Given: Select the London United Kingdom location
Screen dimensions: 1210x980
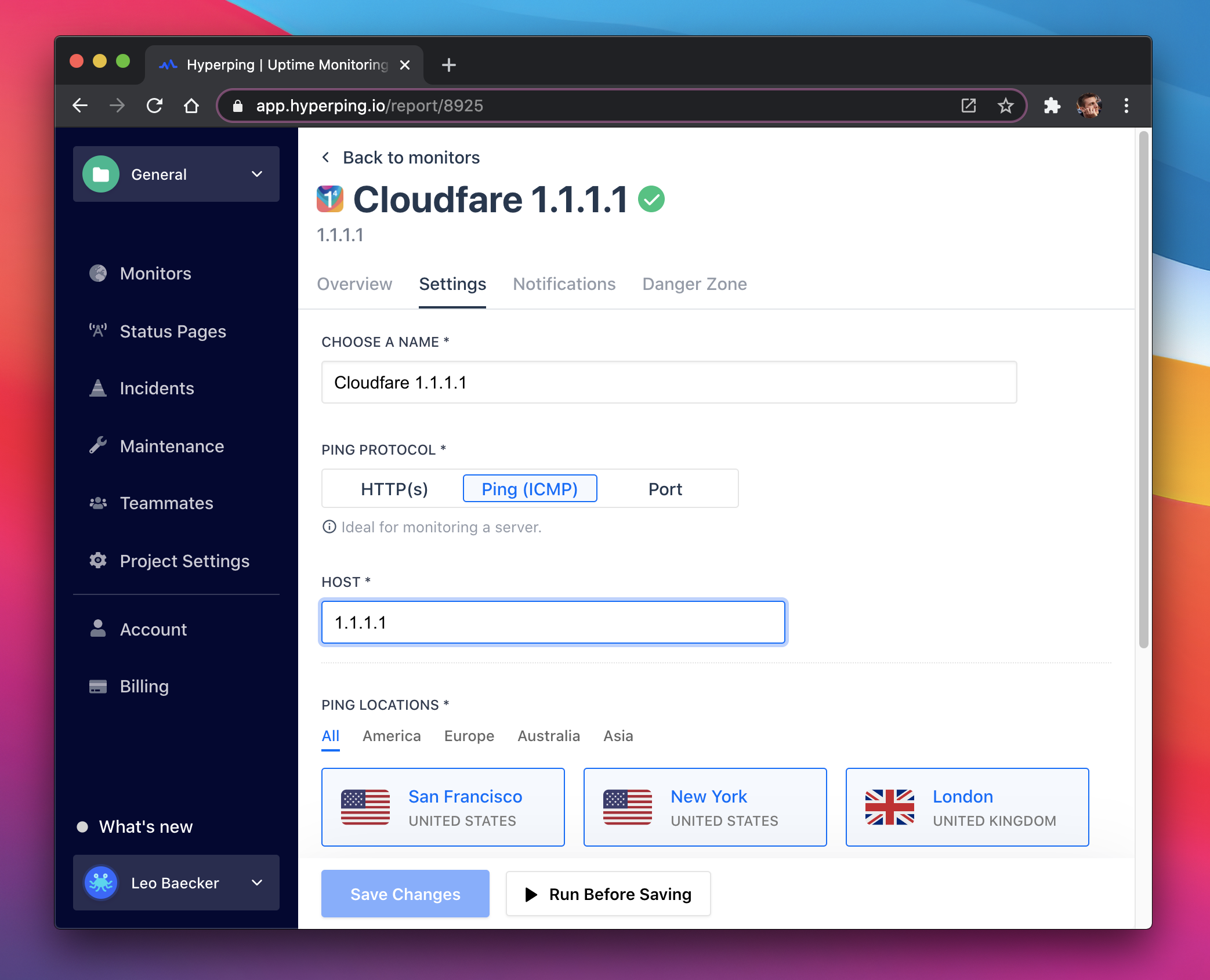Looking at the screenshot, I should coord(965,807).
